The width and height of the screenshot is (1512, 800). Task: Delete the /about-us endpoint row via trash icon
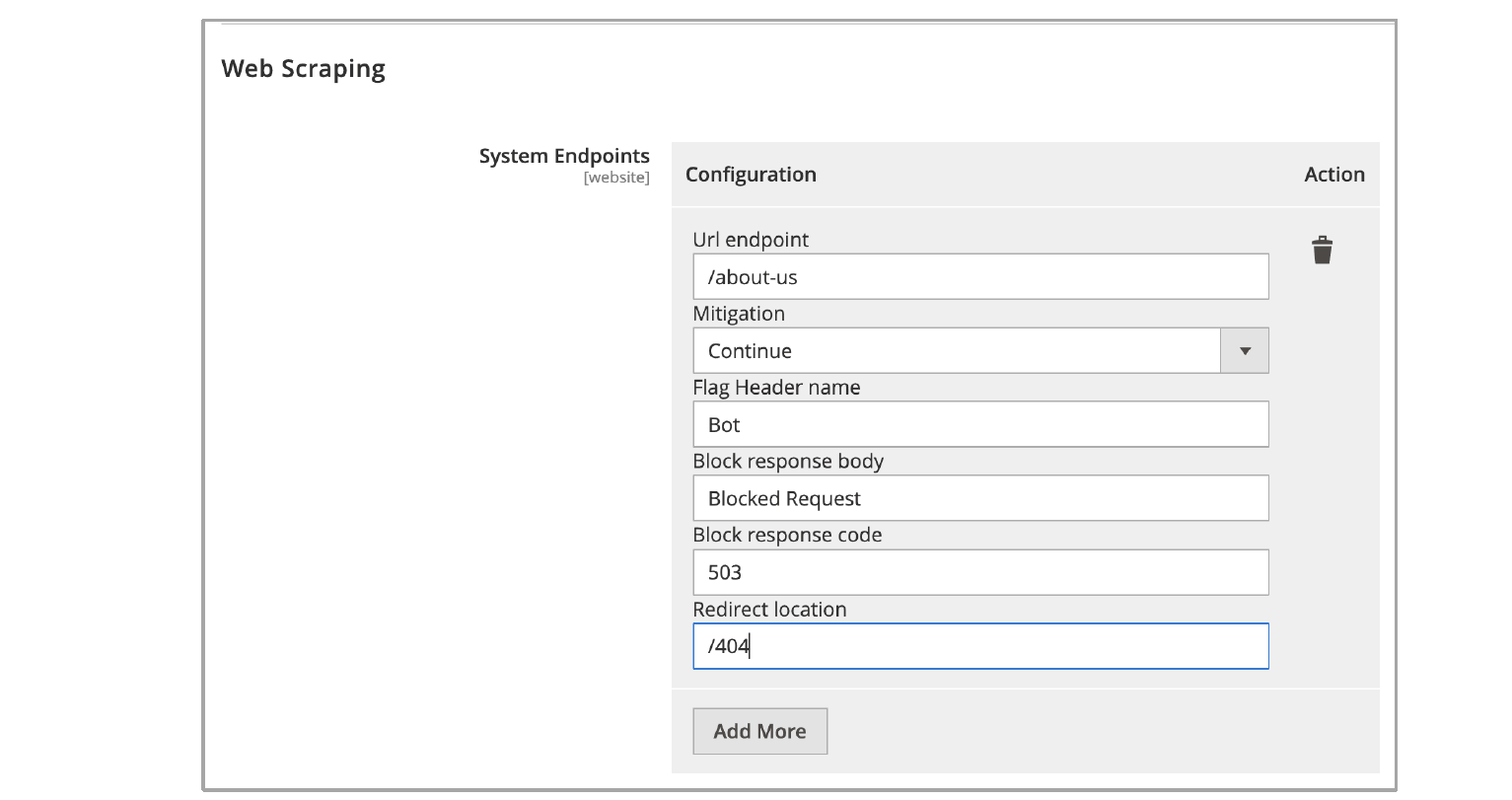[1322, 250]
